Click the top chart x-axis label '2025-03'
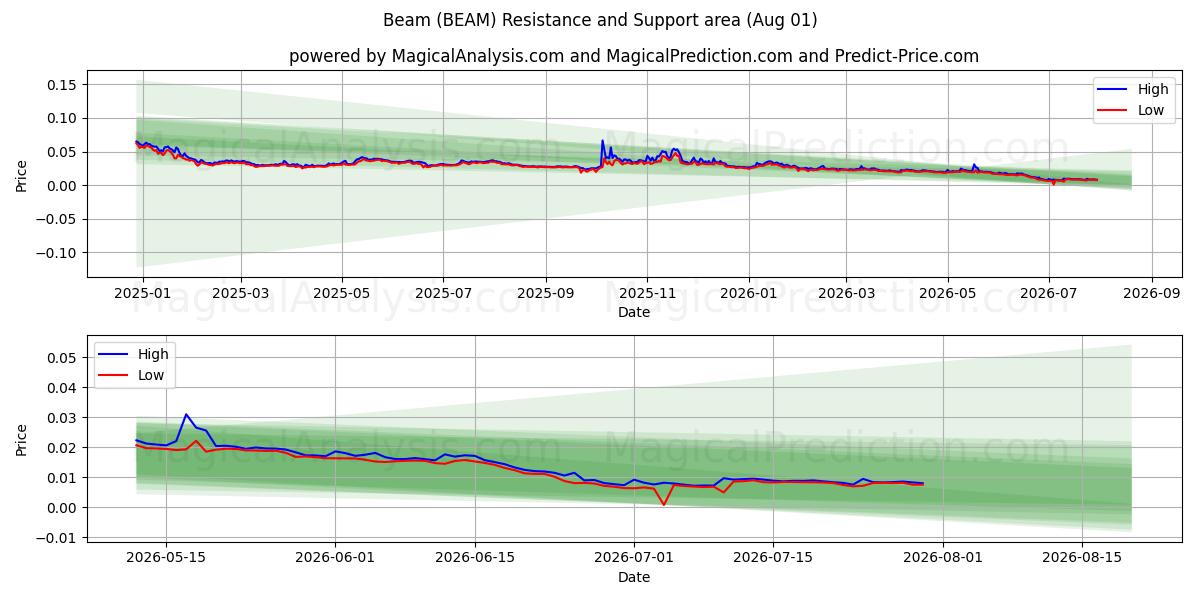The image size is (1200, 600). [x=241, y=294]
